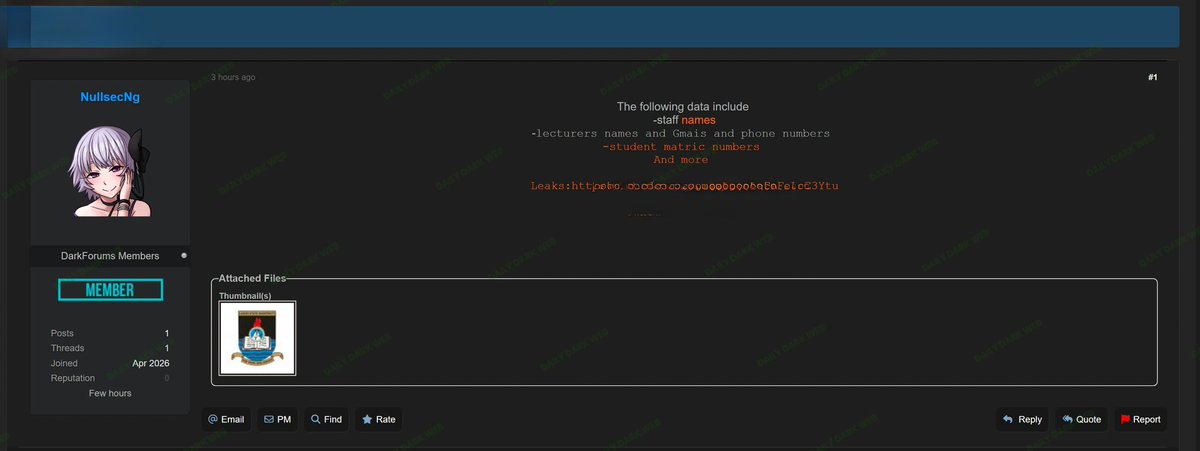Click the orange 'names' word in the post
The width and height of the screenshot is (1200, 451).
click(698, 120)
